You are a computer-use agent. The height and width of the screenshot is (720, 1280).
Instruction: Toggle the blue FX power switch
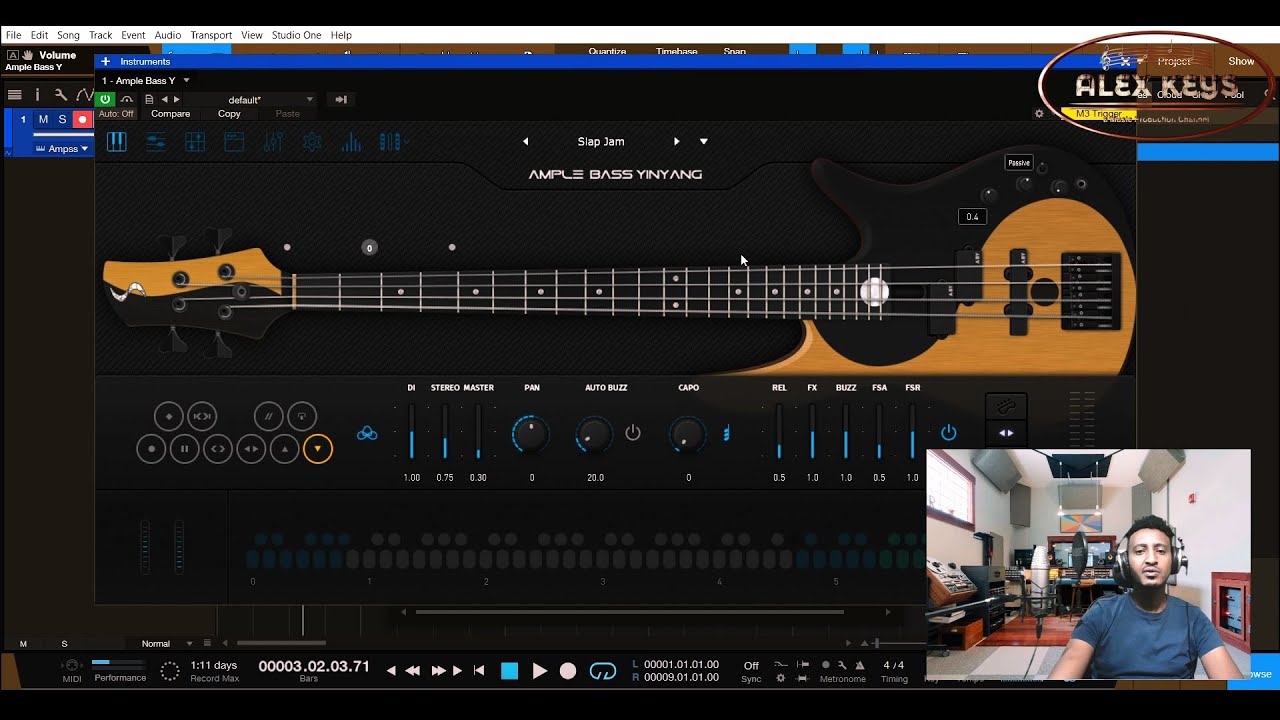tap(949, 433)
